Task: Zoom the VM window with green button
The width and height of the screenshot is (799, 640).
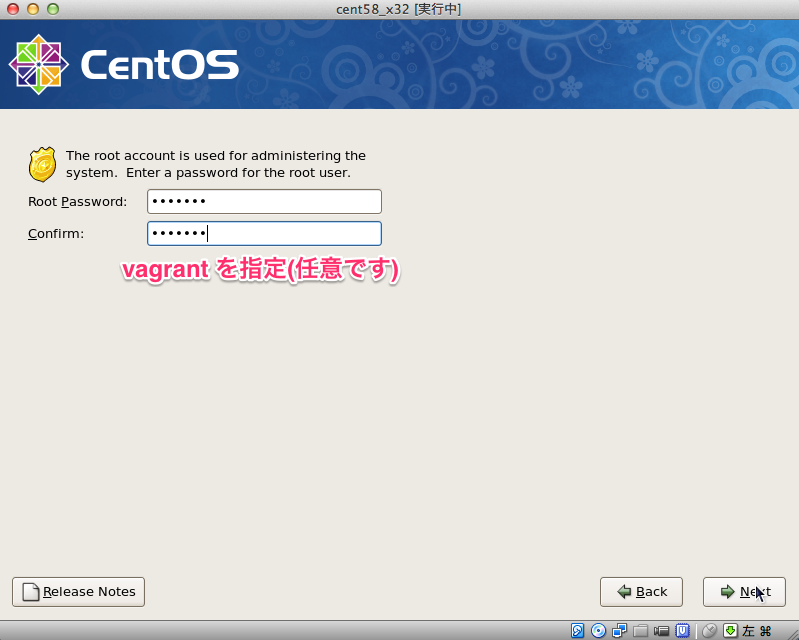Action: 53,9
